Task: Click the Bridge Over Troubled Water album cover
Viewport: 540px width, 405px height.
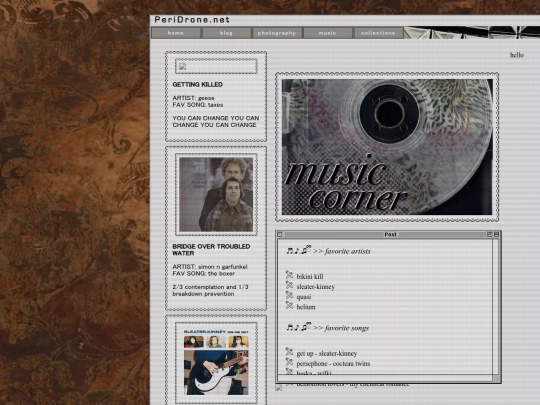Action: tap(216, 194)
